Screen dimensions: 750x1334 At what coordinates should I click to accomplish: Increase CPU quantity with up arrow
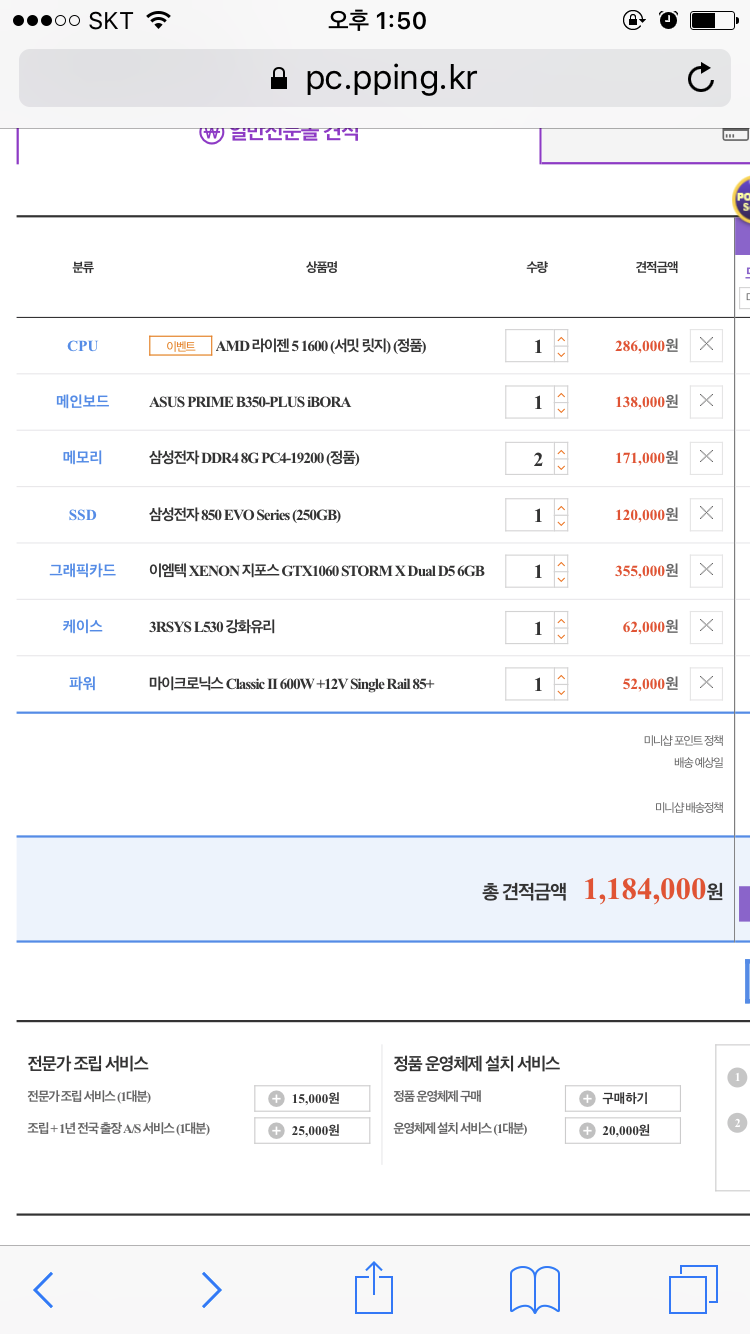click(561, 338)
